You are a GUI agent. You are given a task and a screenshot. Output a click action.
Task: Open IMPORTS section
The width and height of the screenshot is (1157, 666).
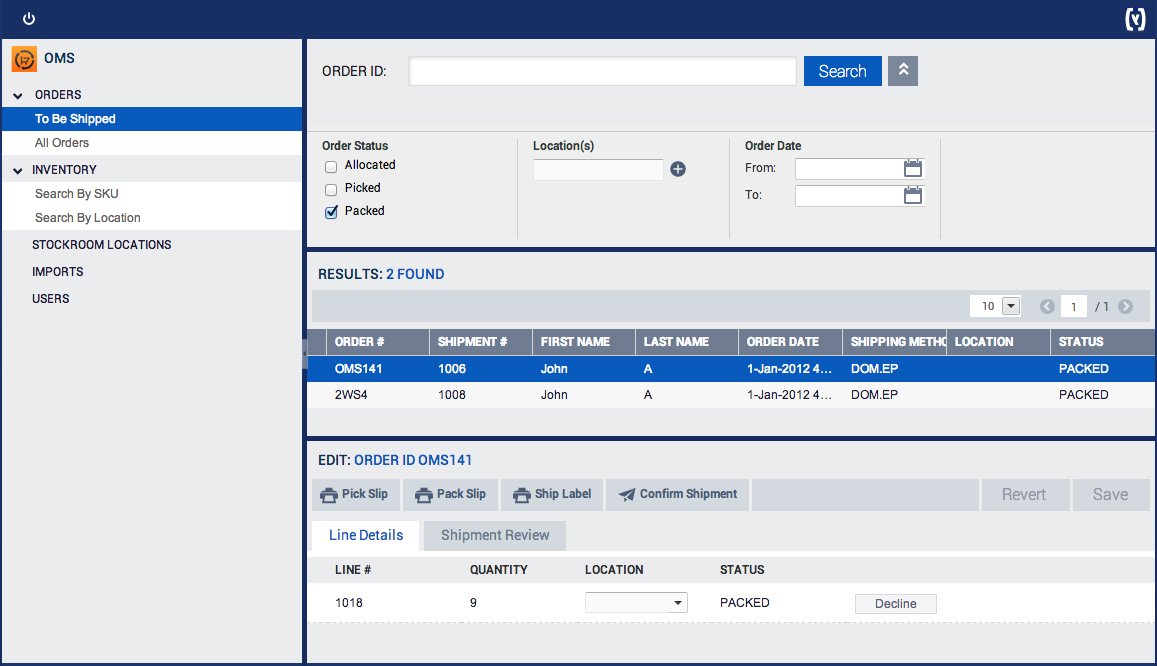tap(58, 271)
